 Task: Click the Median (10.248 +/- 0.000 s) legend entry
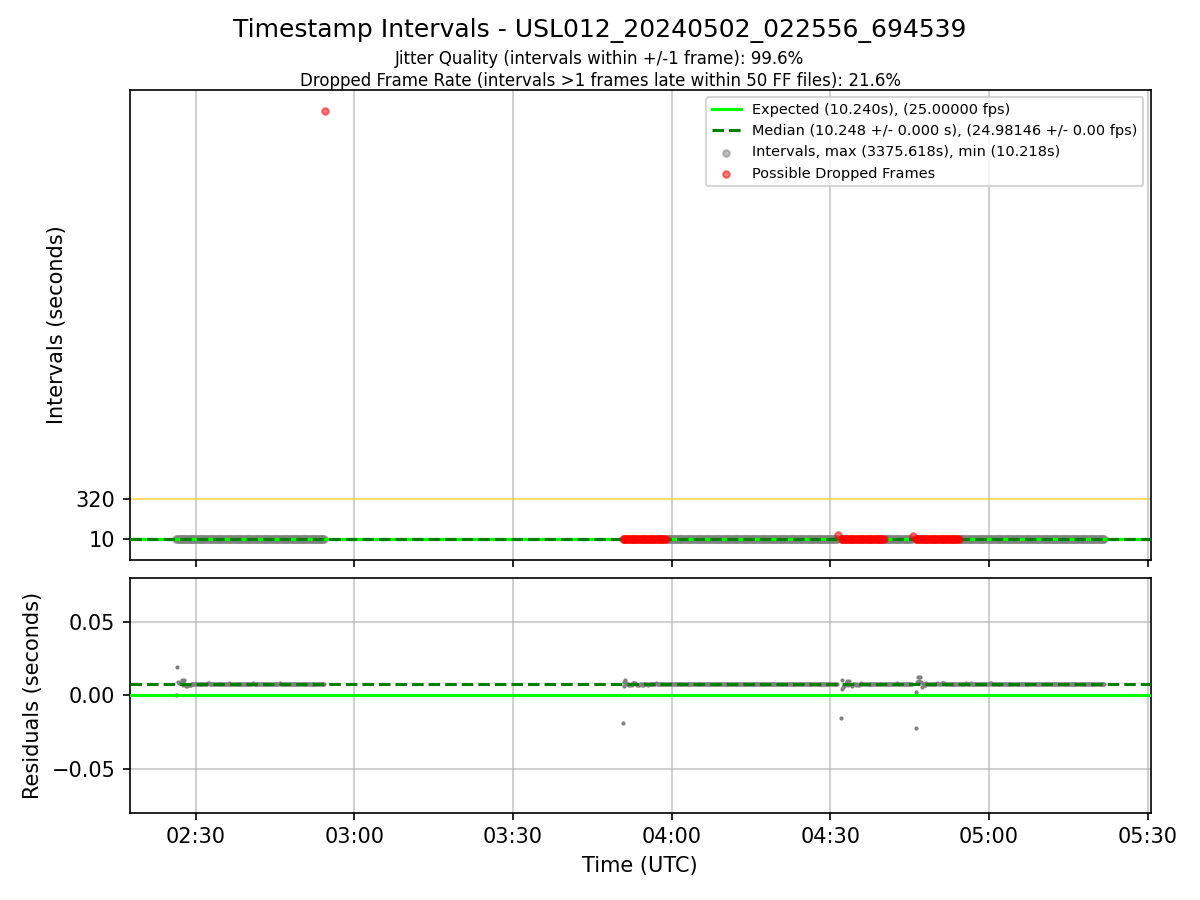point(924,130)
